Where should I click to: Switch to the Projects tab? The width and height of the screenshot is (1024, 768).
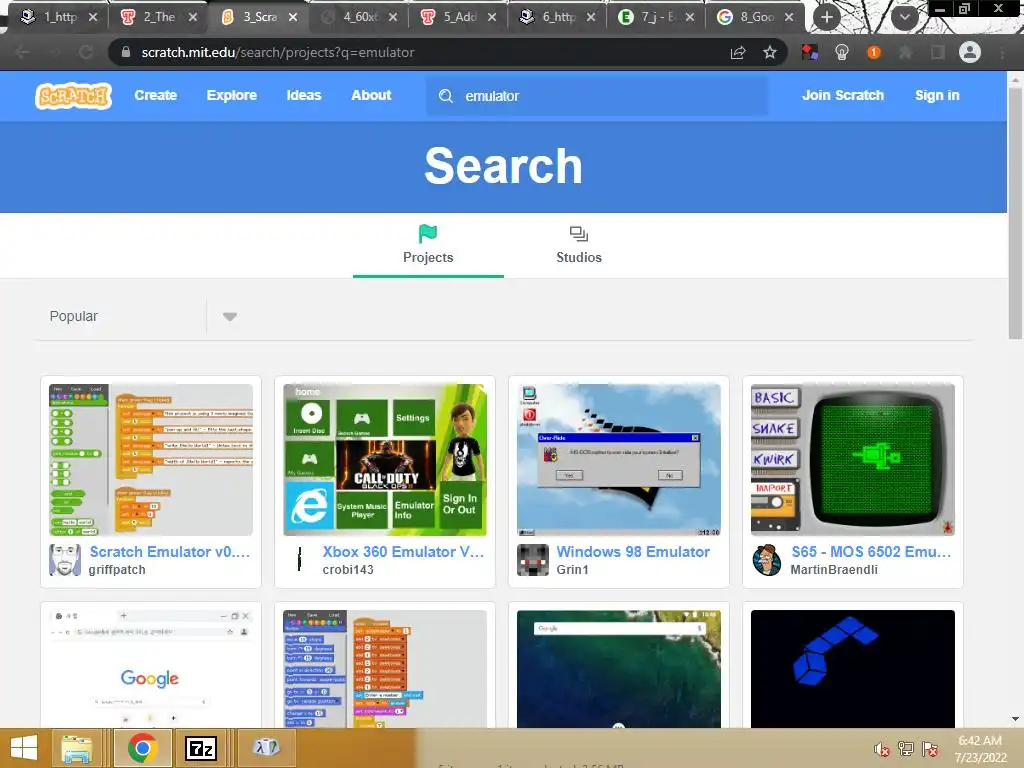click(428, 245)
